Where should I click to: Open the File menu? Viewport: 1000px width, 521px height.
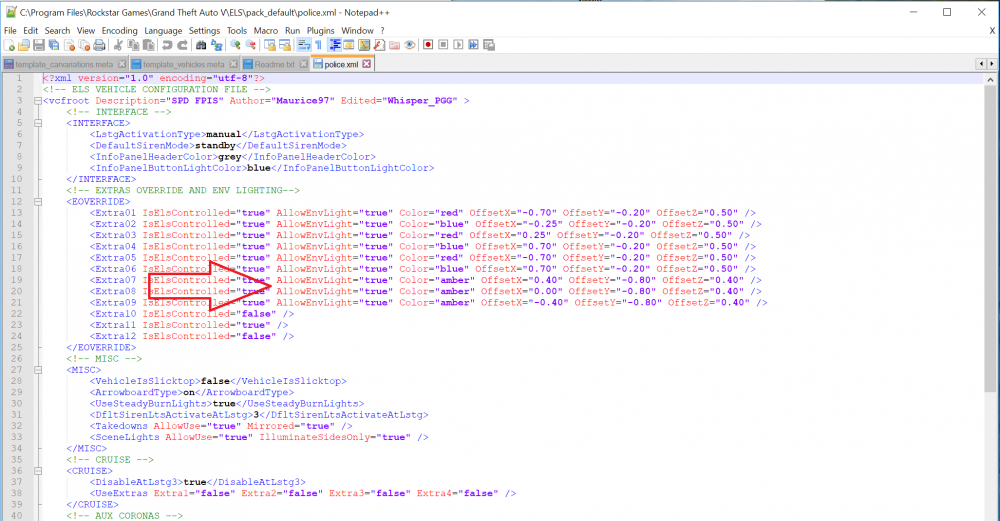coord(10,31)
